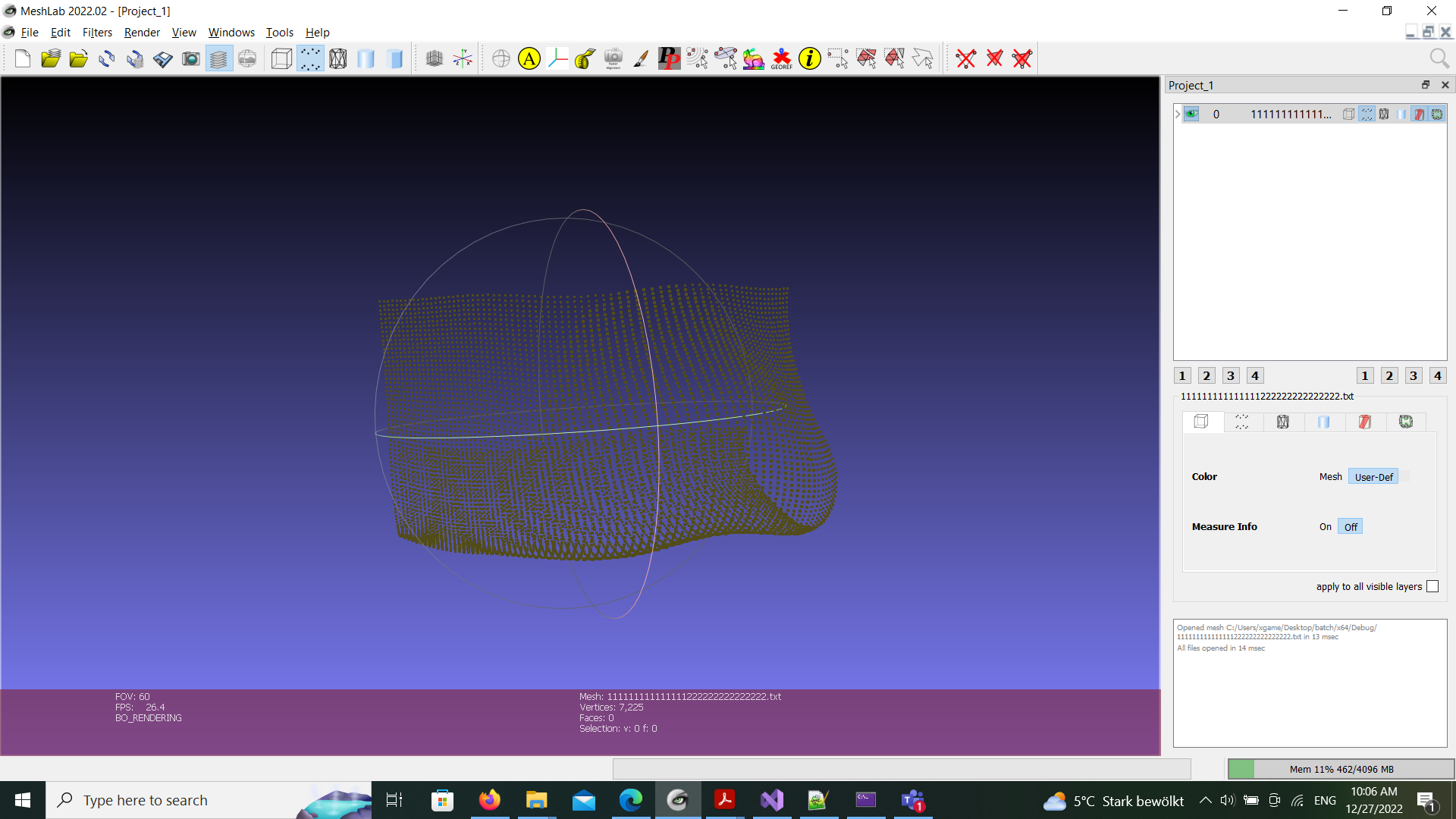Switch to the points render tab
The height and width of the screenshot is (819, 1456).
click(1242, 422)
